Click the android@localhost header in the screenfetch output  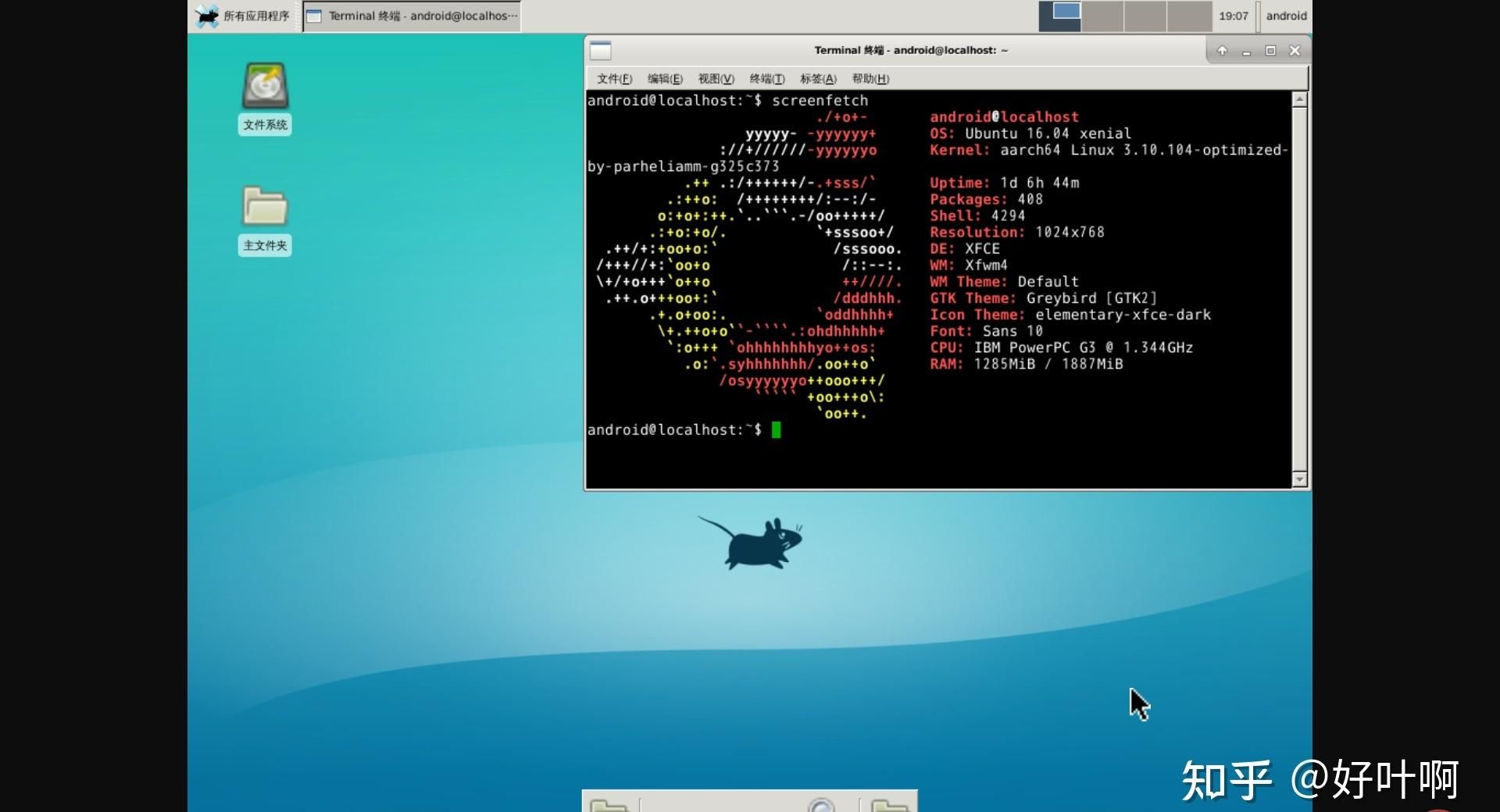[1004, 117]
